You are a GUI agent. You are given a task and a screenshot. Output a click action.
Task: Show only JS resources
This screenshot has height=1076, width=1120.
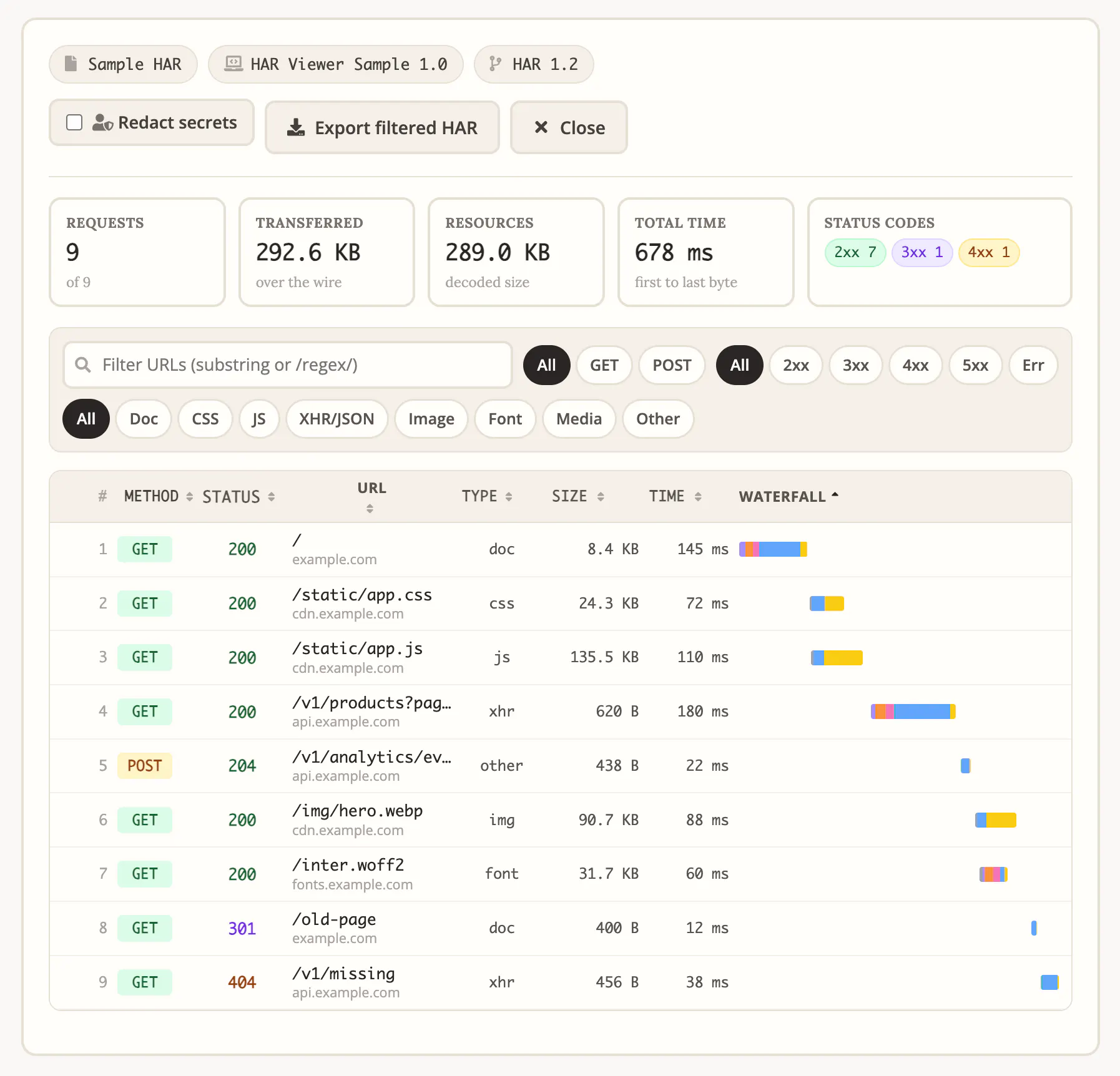pyautogui.click(x=258, y=419)
